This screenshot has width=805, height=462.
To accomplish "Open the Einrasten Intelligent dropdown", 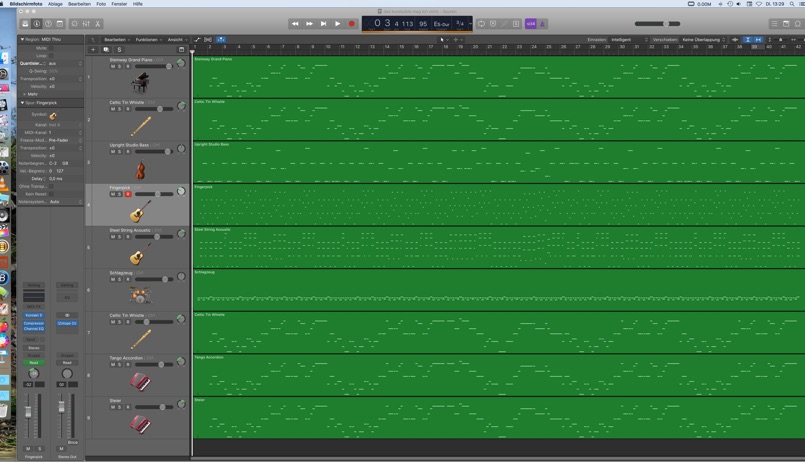I will click(x=629, y=40).
